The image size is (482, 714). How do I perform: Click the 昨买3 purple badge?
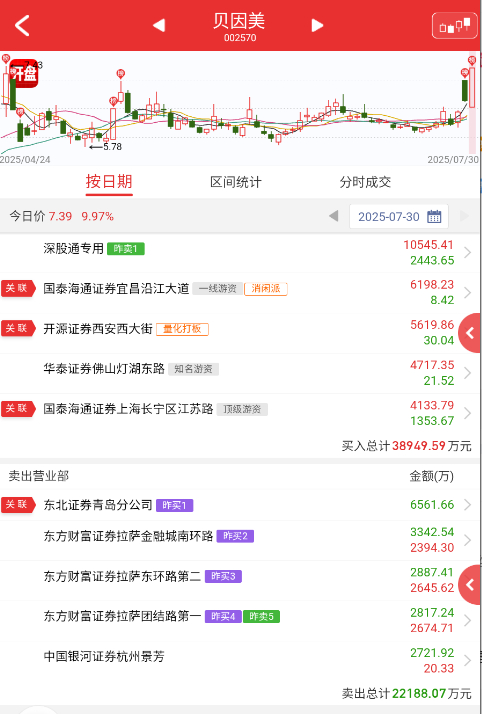(223, 576)
